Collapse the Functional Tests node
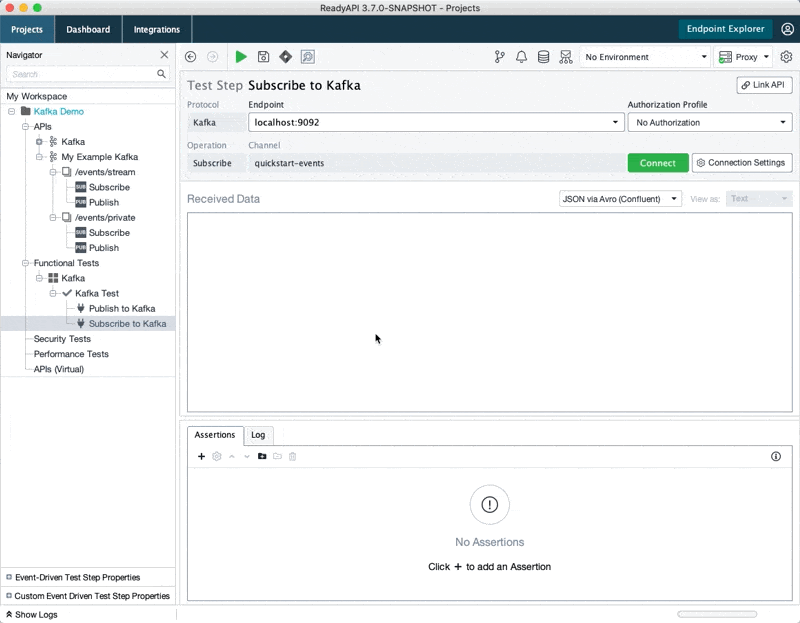Screen dimensions: 800x623 [x=25, y=263]
